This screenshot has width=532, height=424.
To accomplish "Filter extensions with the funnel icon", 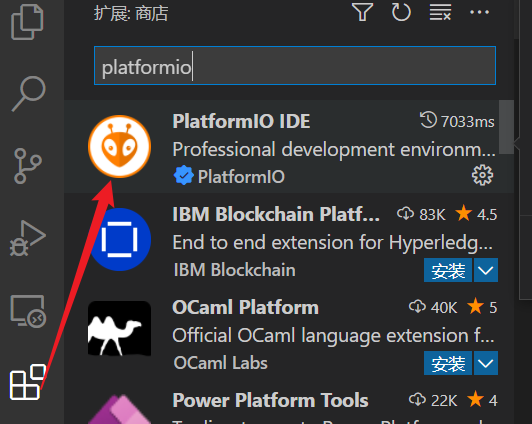I will coord(362,12).
